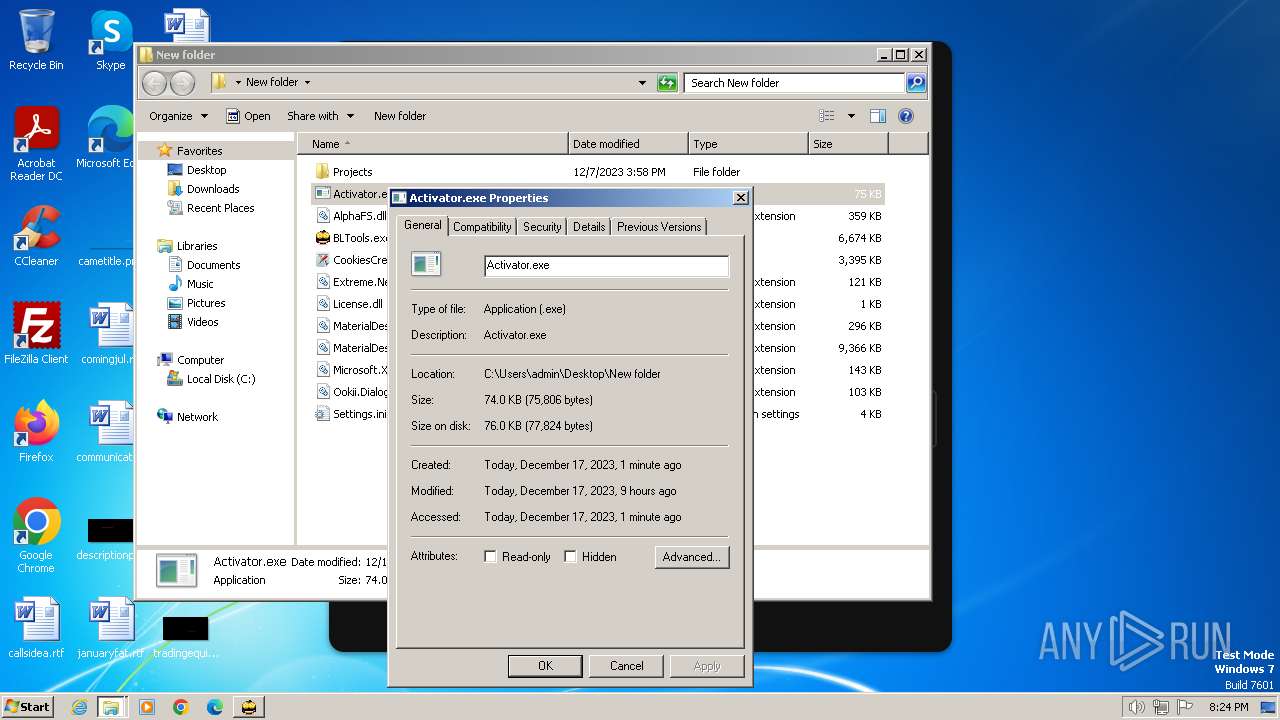Click Cancel in the Properties dialog

click(x=627, y=666)
